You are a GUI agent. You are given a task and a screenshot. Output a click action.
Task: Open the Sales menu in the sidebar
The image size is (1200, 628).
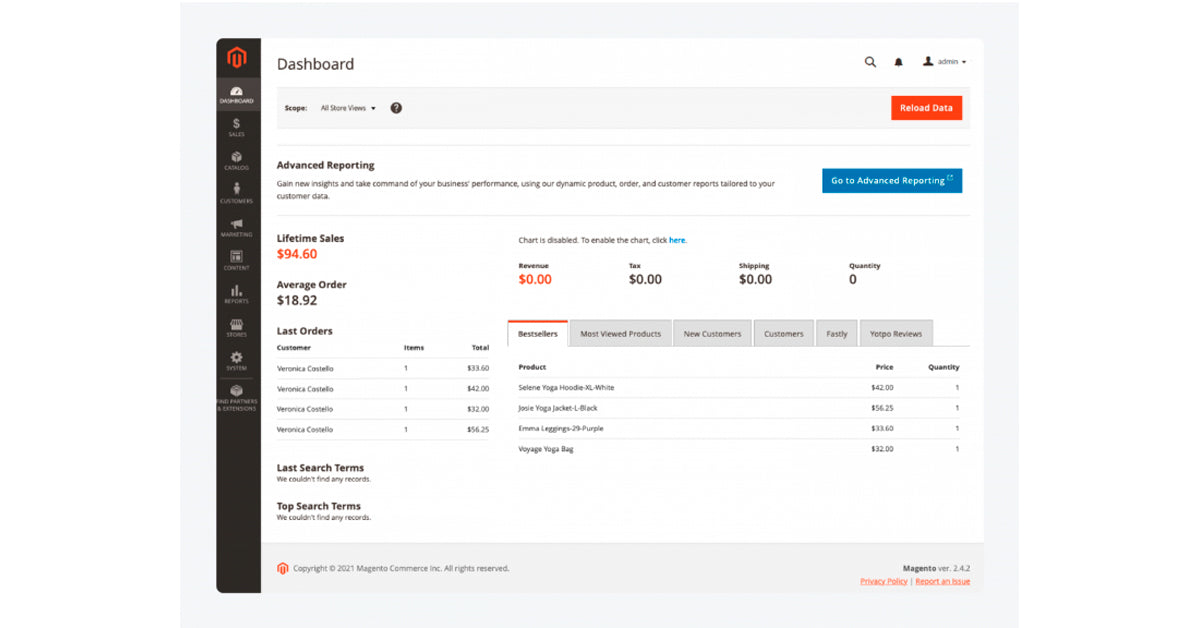pyautogui.click(x=236, y=126)
